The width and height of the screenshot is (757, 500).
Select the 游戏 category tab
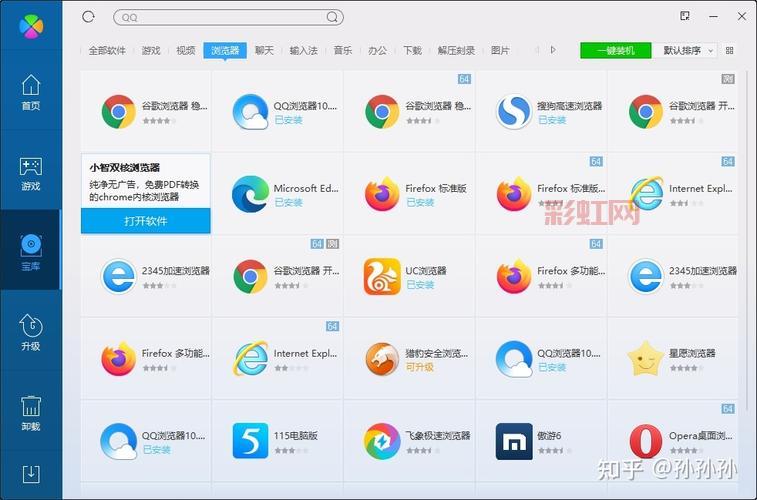click(151, 50)
